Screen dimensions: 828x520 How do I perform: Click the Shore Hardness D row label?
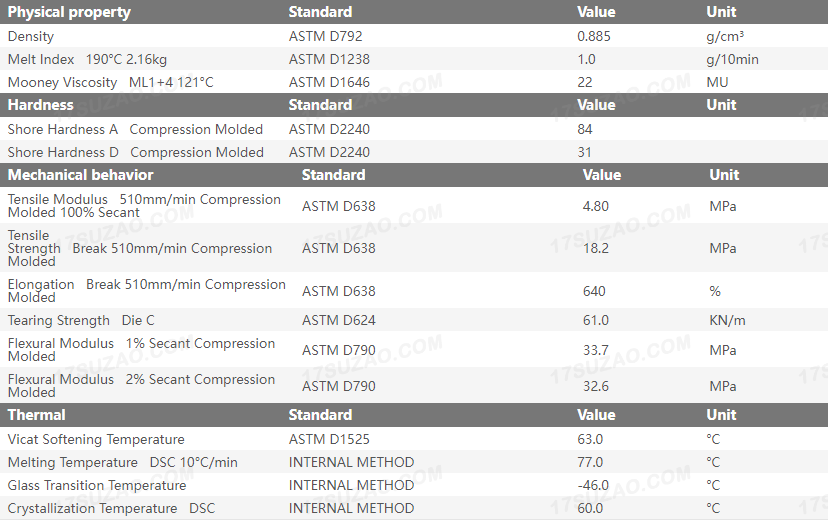[x=135, y=152]
